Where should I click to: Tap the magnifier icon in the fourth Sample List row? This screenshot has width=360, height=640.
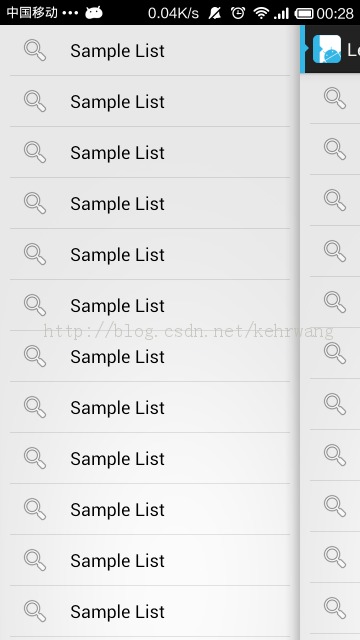pos(35,203)
